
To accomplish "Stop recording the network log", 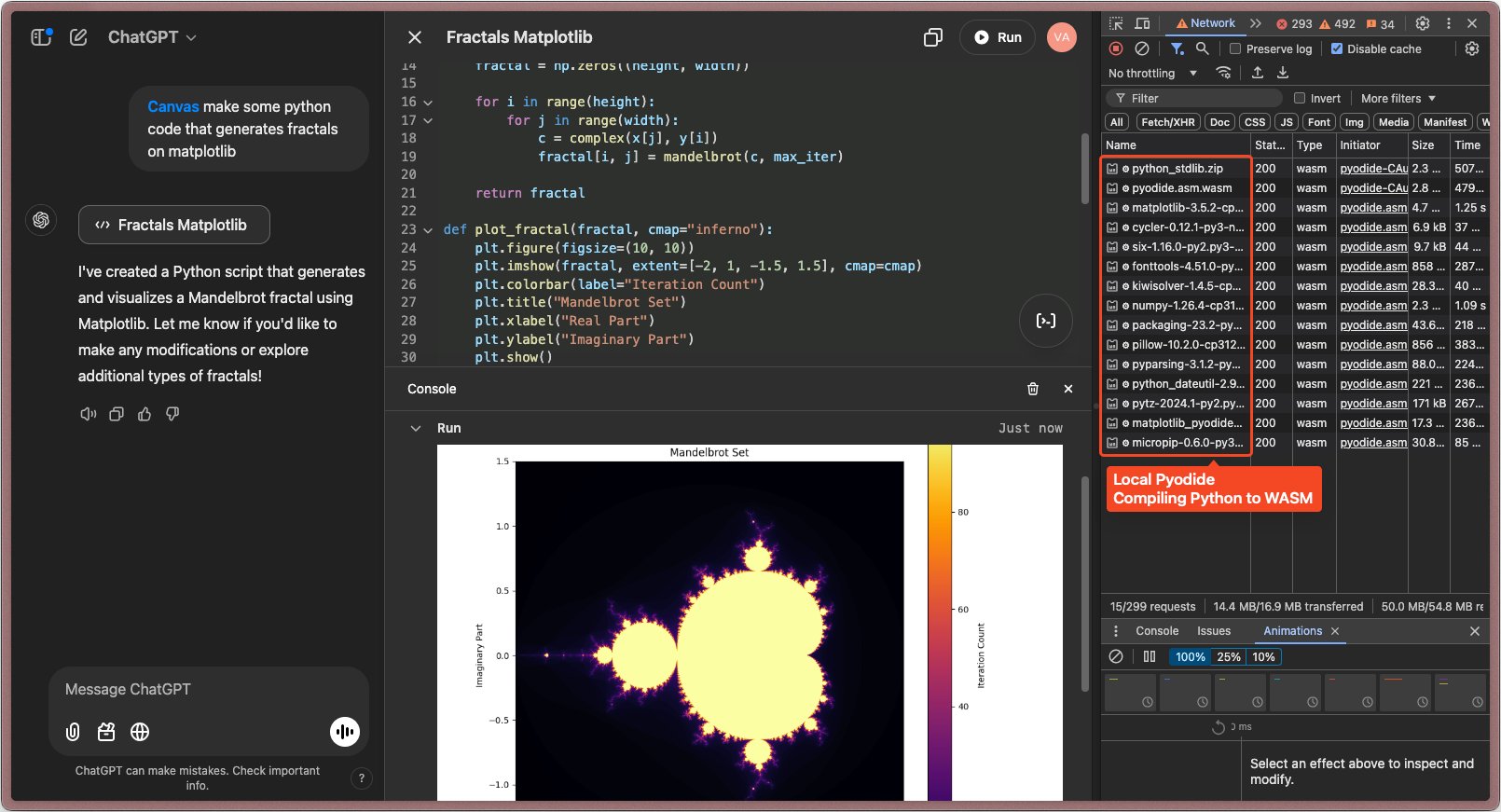I will point(1116,48).
